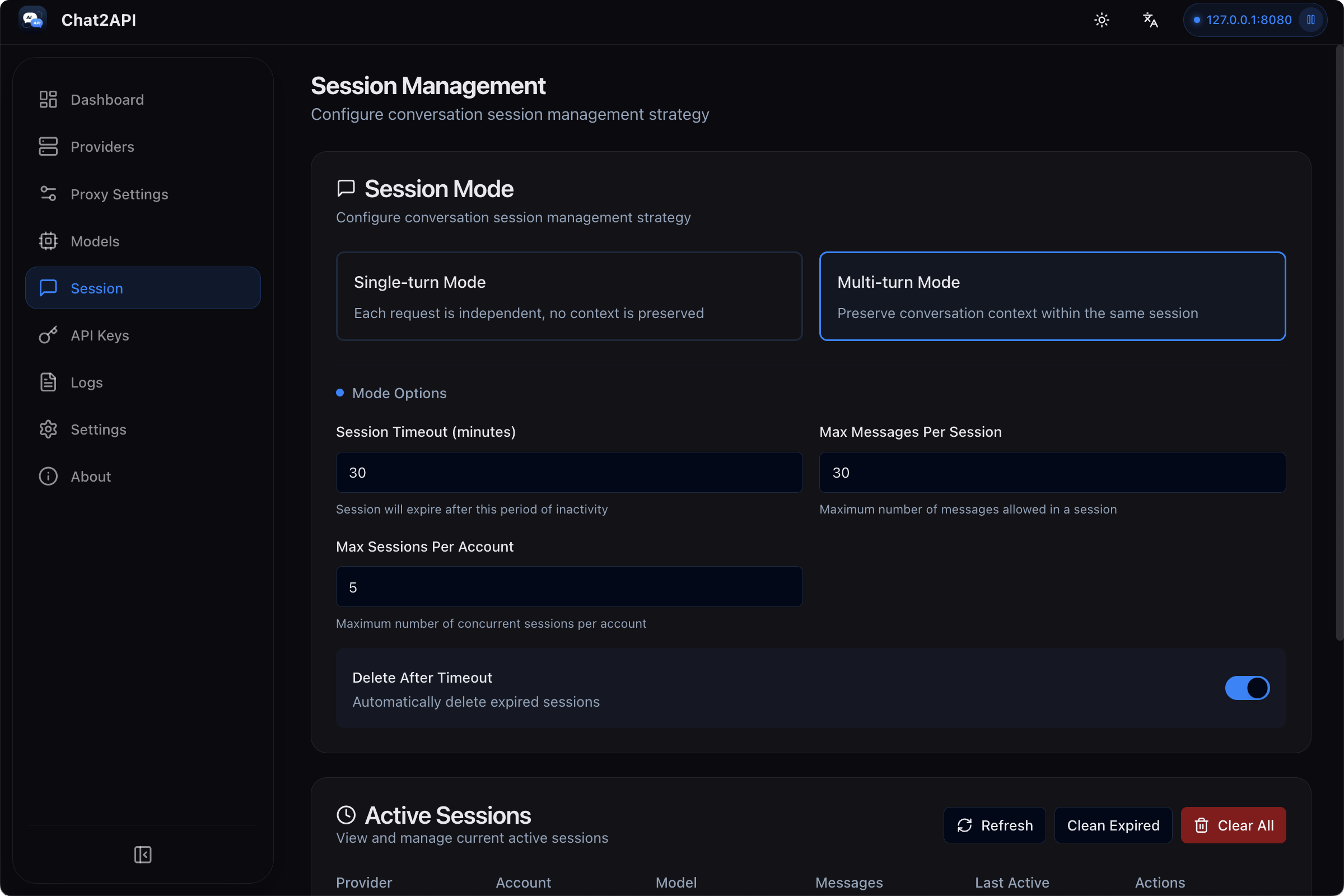Open the language translation icon

pos(1150,20)
